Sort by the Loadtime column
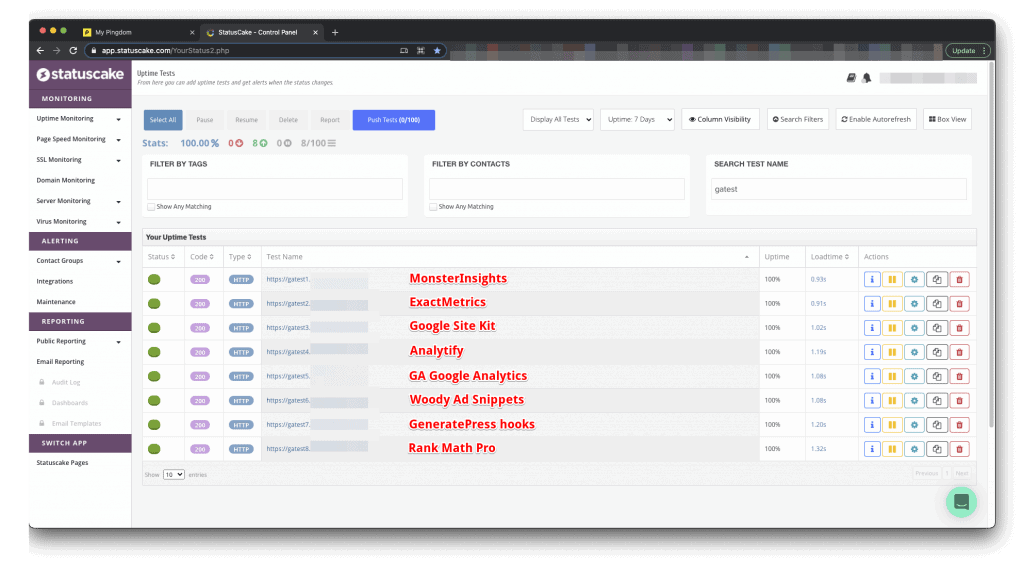 pos(830,257)
